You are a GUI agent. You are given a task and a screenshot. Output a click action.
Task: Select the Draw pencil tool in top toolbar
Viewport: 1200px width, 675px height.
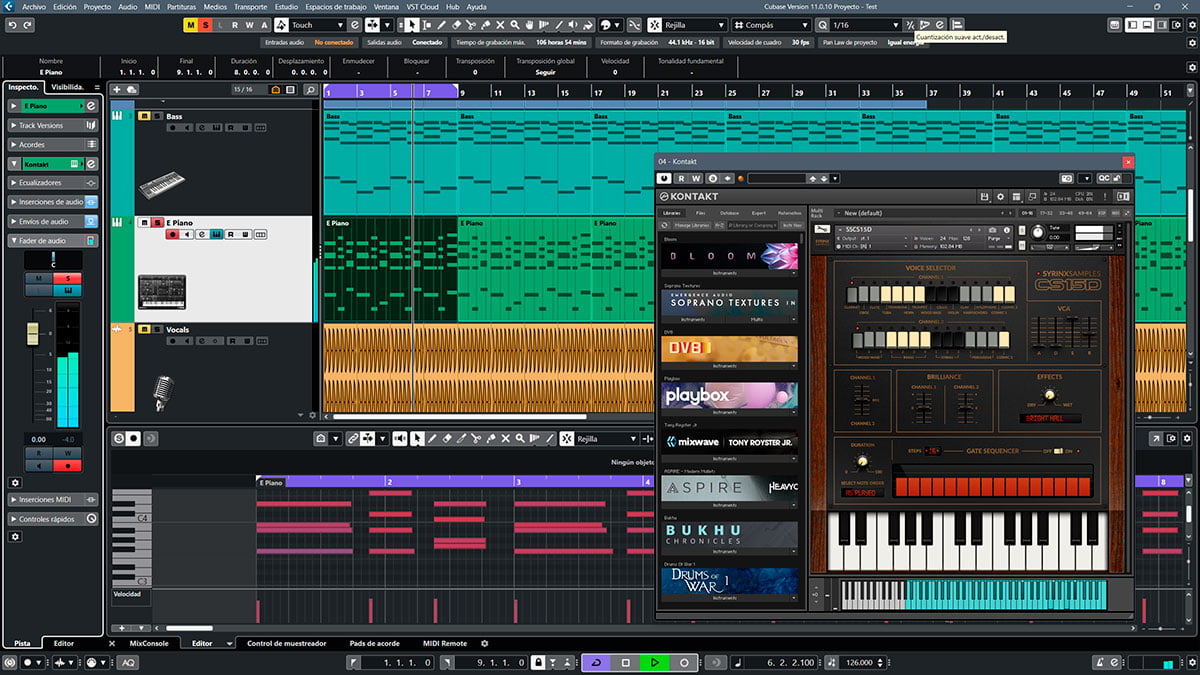tap(442, 24)
